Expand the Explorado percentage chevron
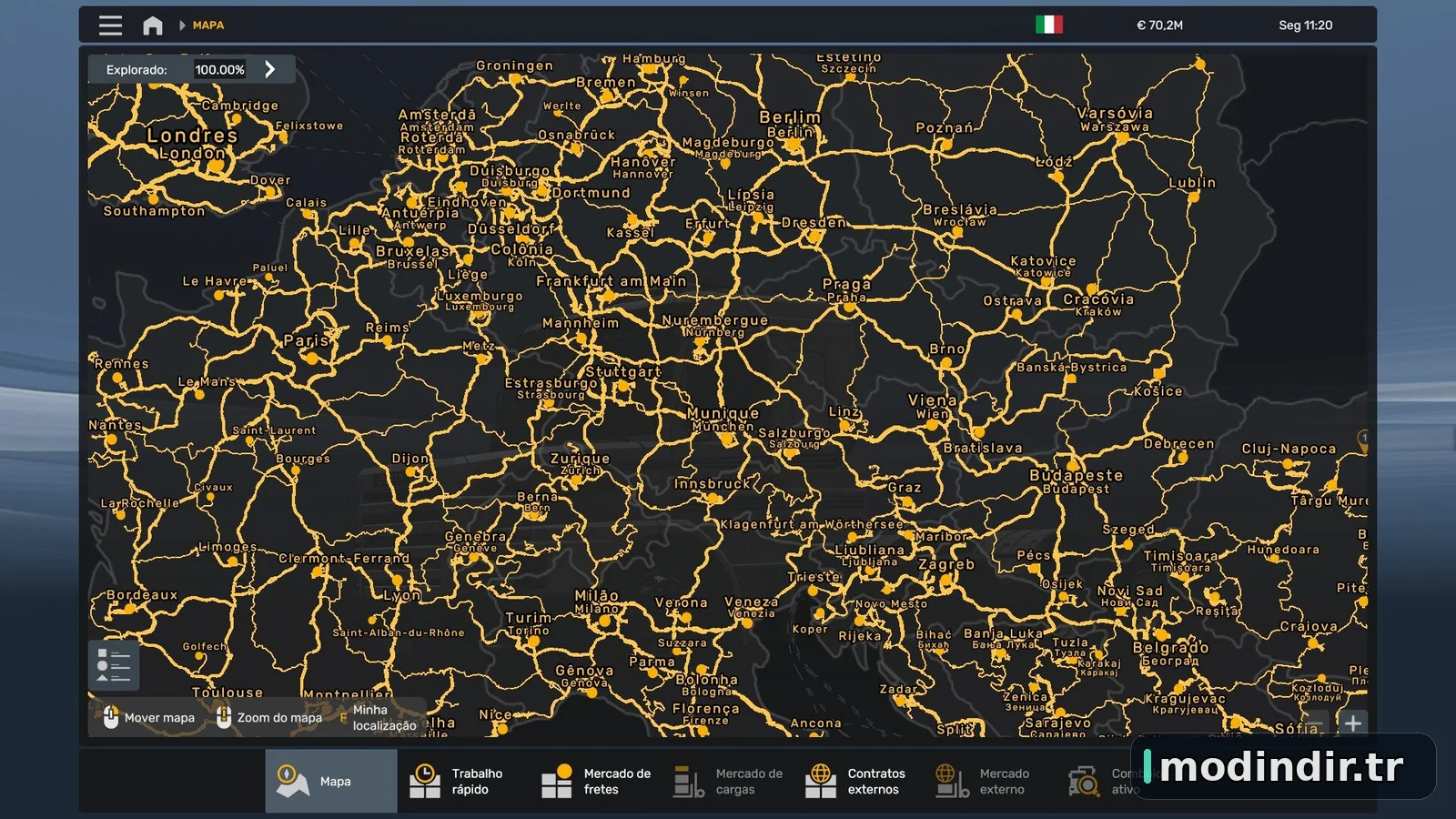Viewport: 1456px width, 819px height. point(269,69)
